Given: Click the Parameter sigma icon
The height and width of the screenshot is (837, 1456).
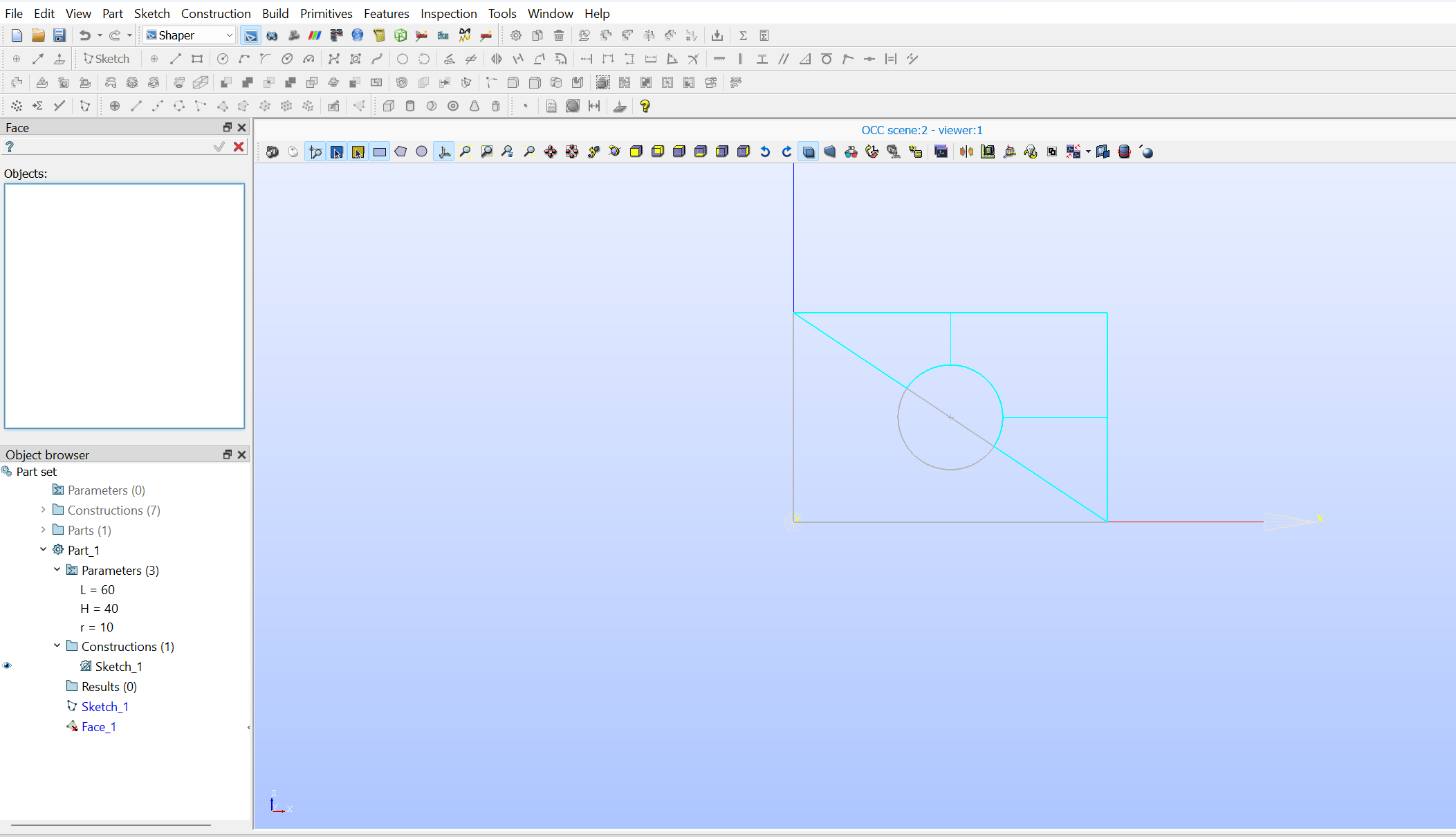Looking at the screenshot, I should click(x=743, y=35).
